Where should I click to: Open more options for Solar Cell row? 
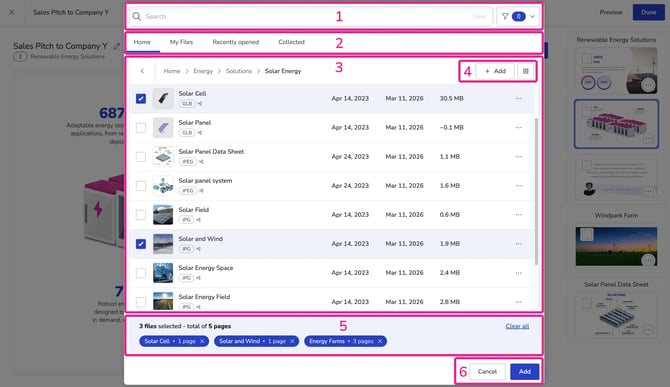pos(518,99)
